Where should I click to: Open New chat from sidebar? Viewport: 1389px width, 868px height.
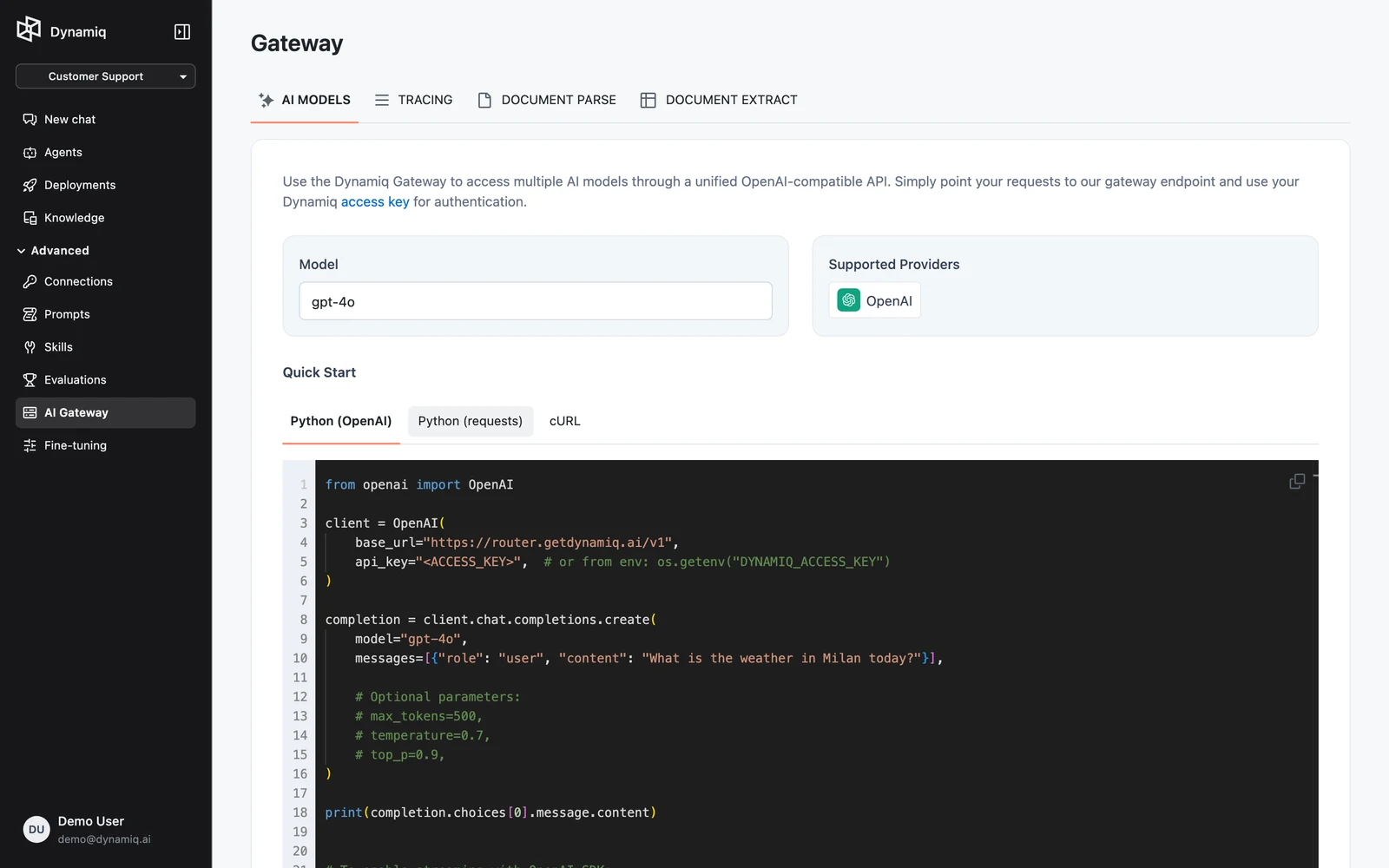(x=105, y=120)
